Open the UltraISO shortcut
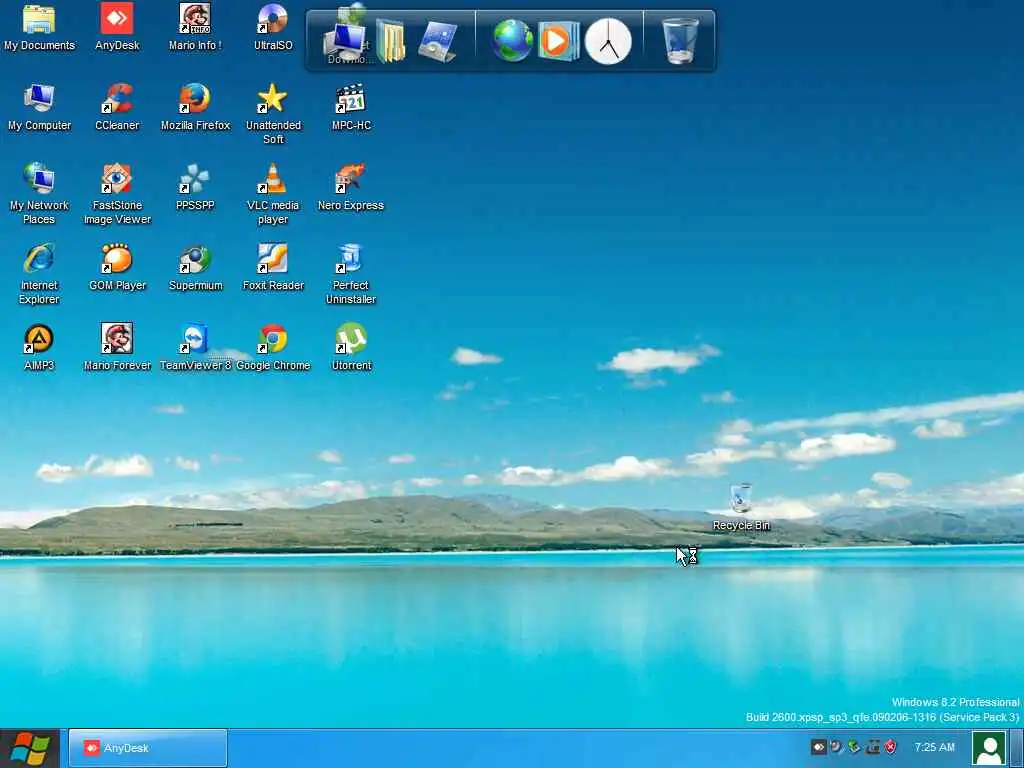1024x768 pixels. pyautogui.click(x=273, y=27)
